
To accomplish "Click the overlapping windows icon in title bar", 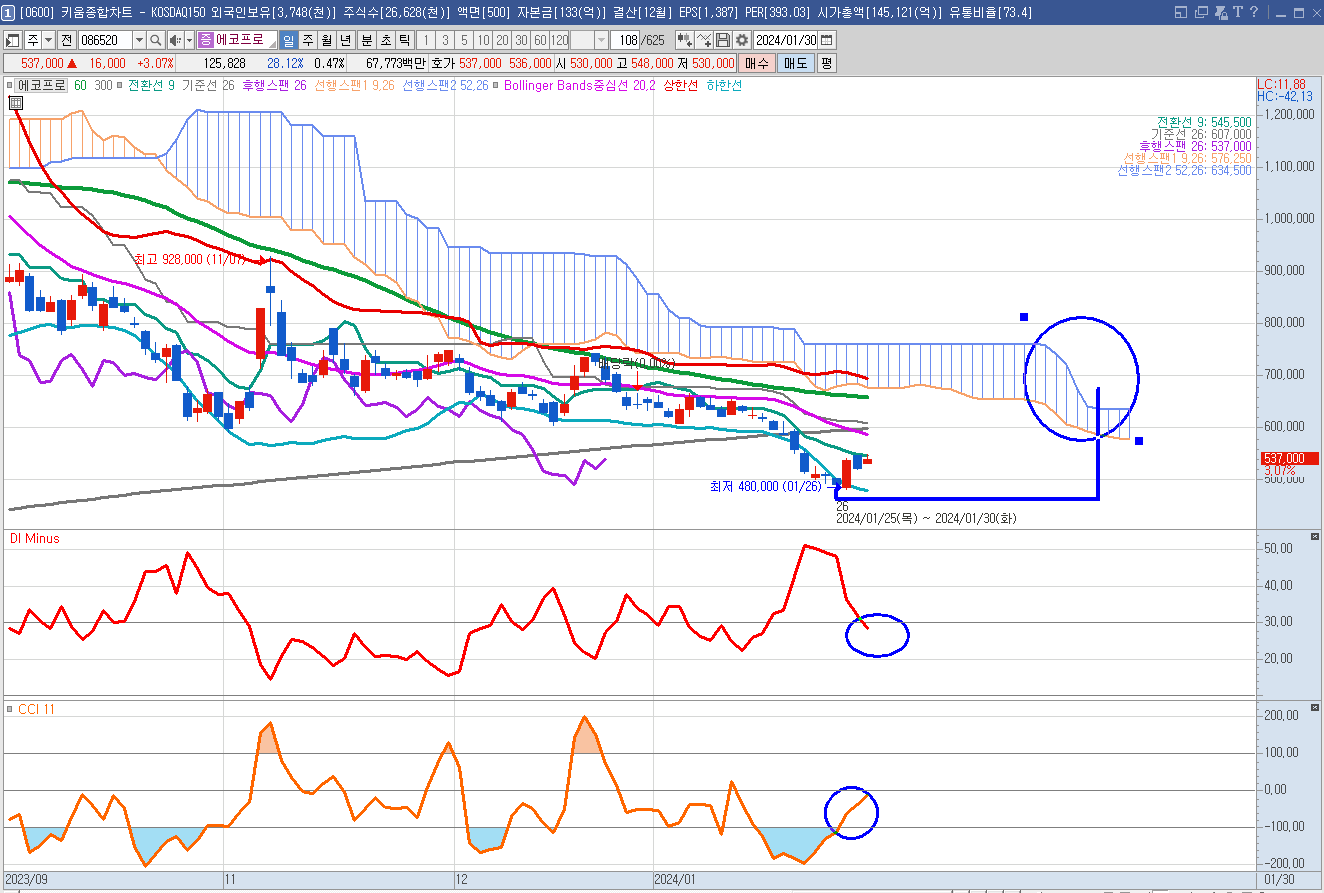I will 1199,12.
